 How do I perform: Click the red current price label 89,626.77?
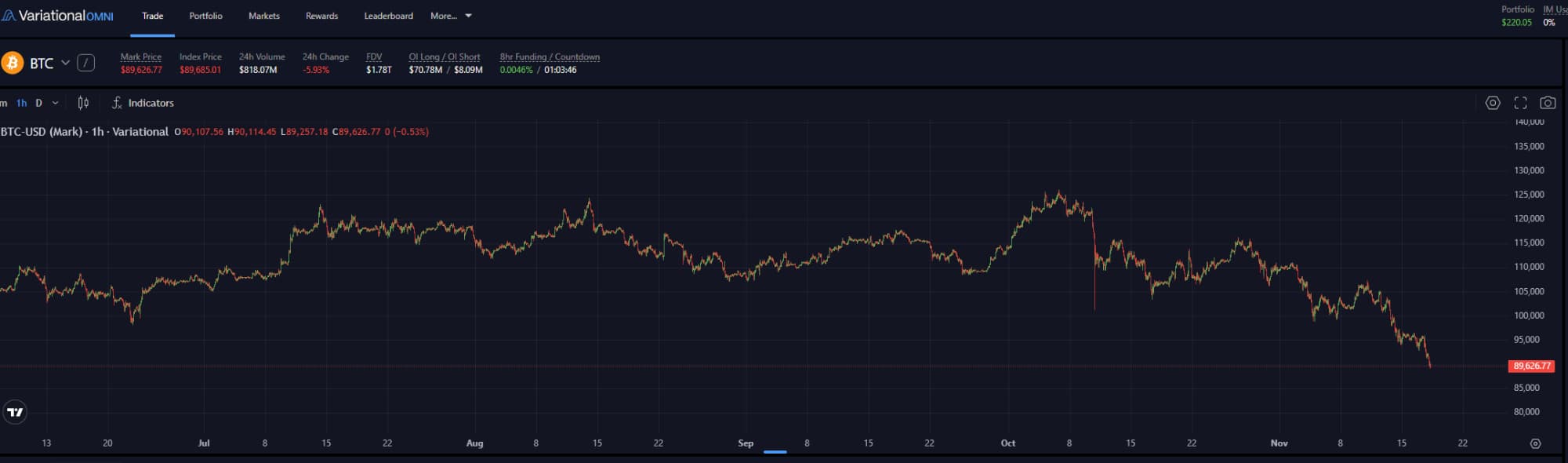(x=1531, y=366)
